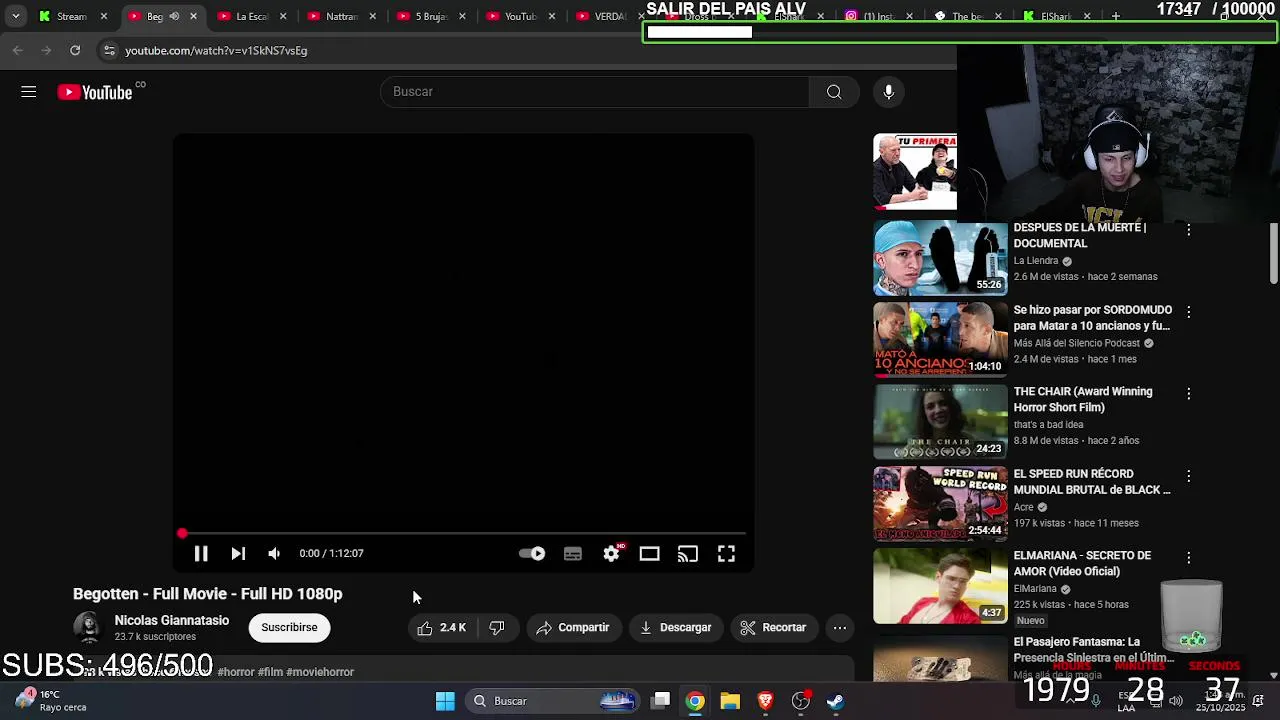Open the Windows Start menu
Image resolution: width=1280 pixels, height=720 pixels.
(x=445, y=701)
